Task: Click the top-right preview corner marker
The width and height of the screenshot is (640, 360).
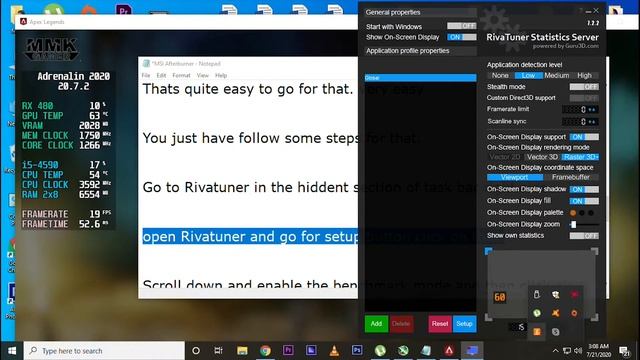Action: 595,251
